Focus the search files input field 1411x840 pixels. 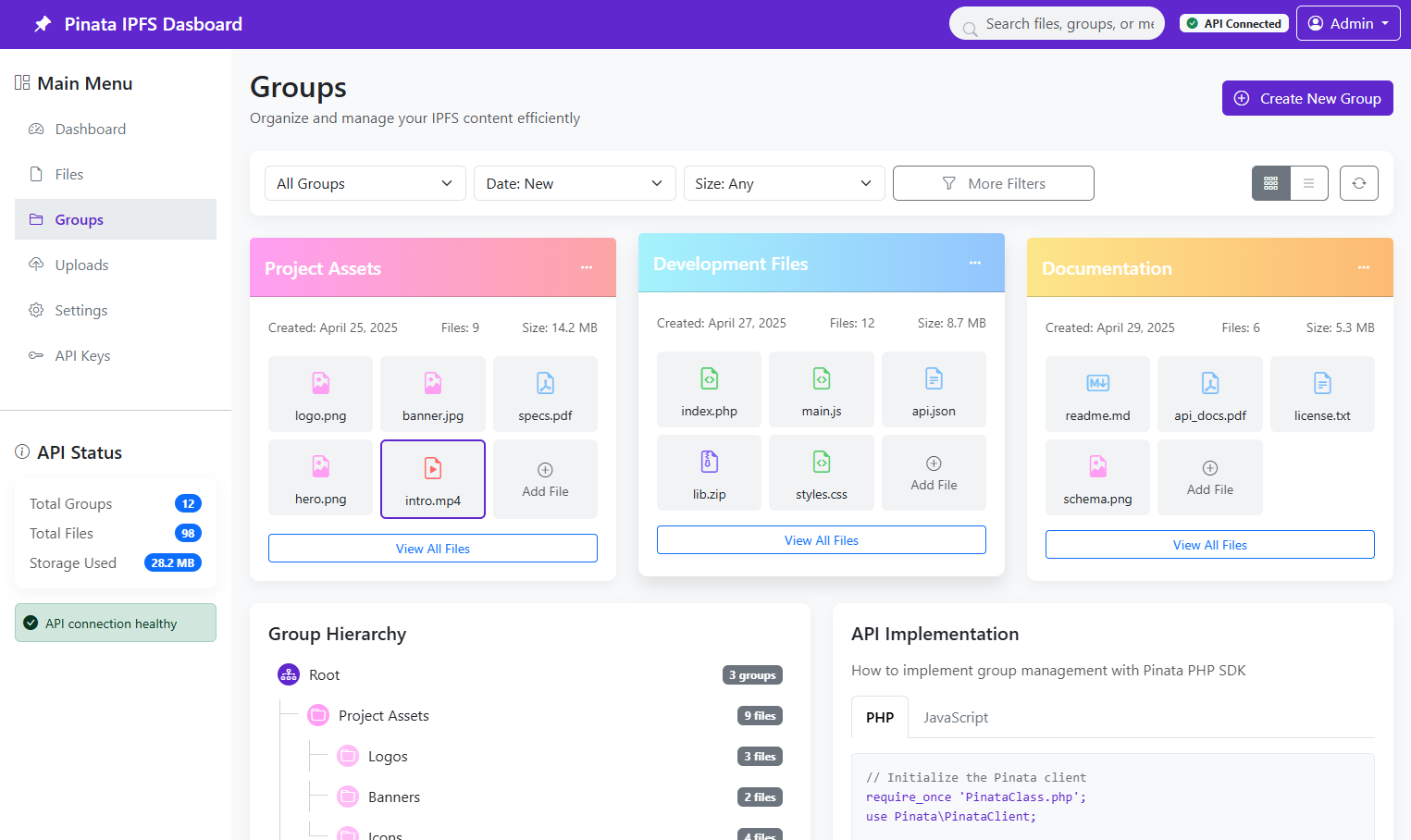(1057, 24)
